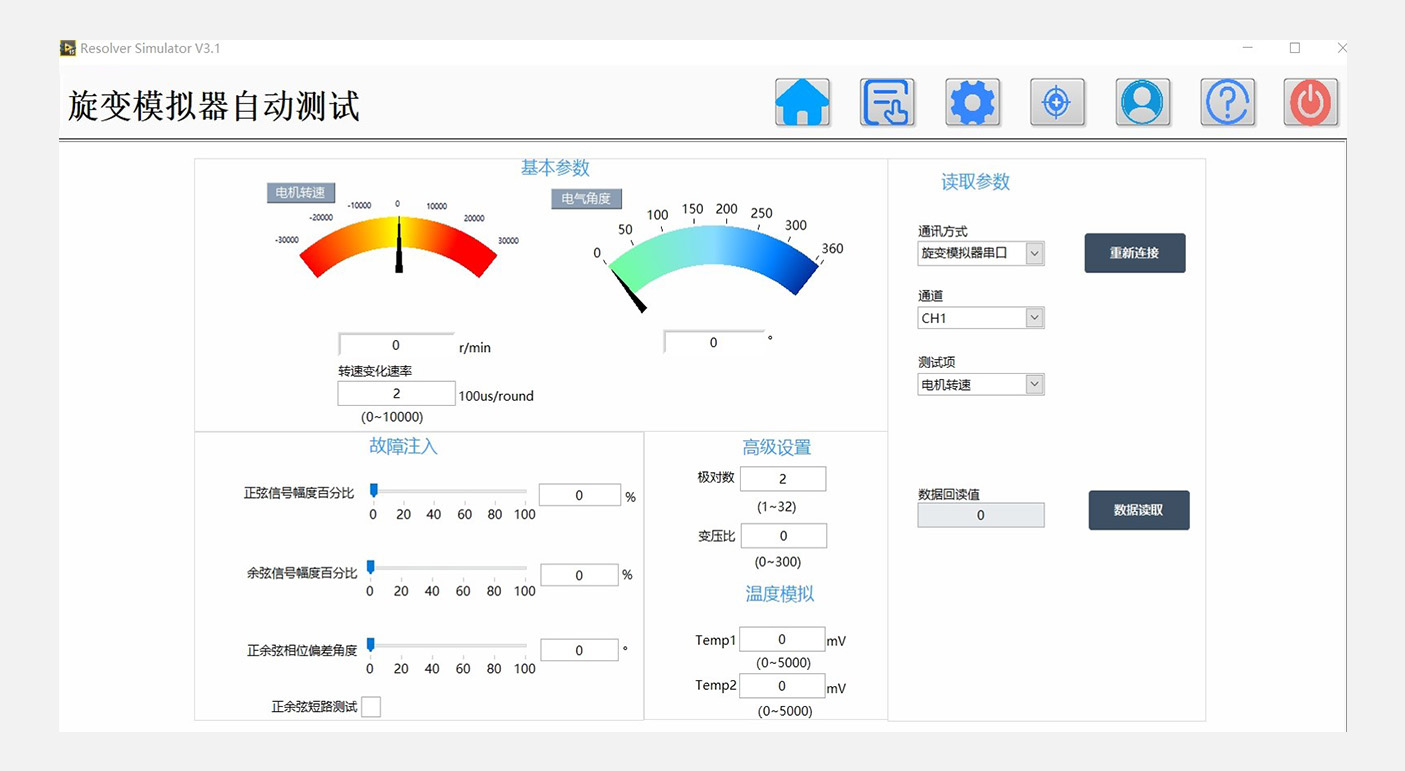Click the crosshair calibration icon
The width and height of the screenshot is (1405, 771).
click(x=1057, y=102)
